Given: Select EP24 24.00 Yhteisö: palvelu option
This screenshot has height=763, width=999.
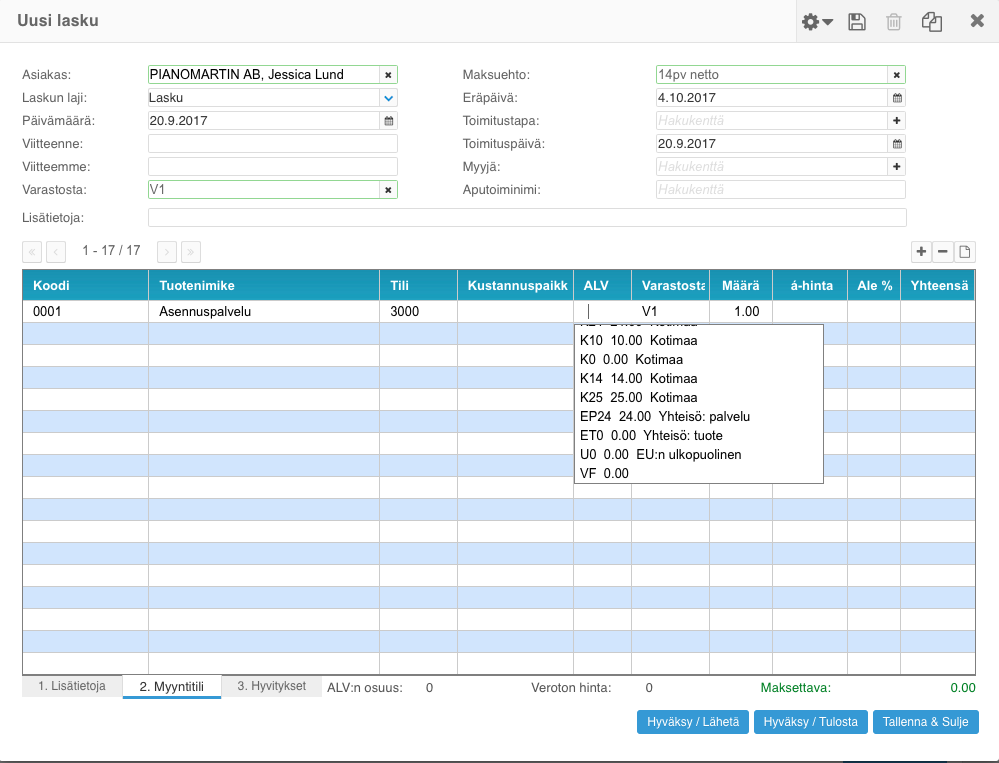Looking at the screenshot, I should 698,417.
